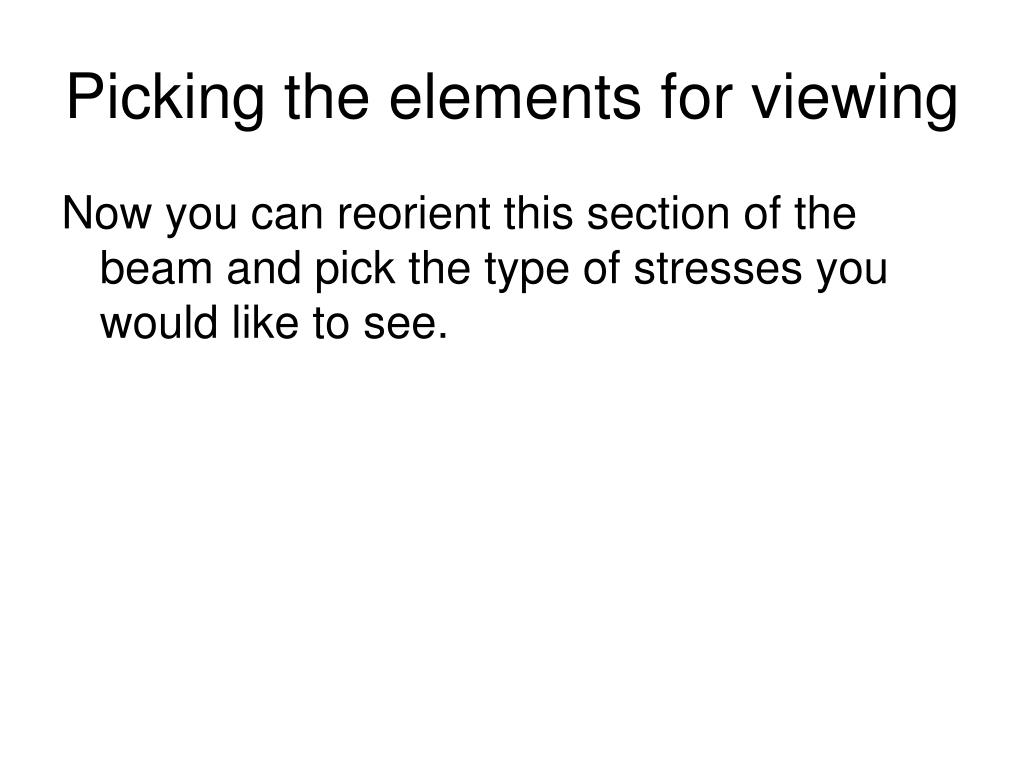Click the word 'viewing' in the heading
This screenshot has height=768, width=1024.
click(x=855, y=99)
